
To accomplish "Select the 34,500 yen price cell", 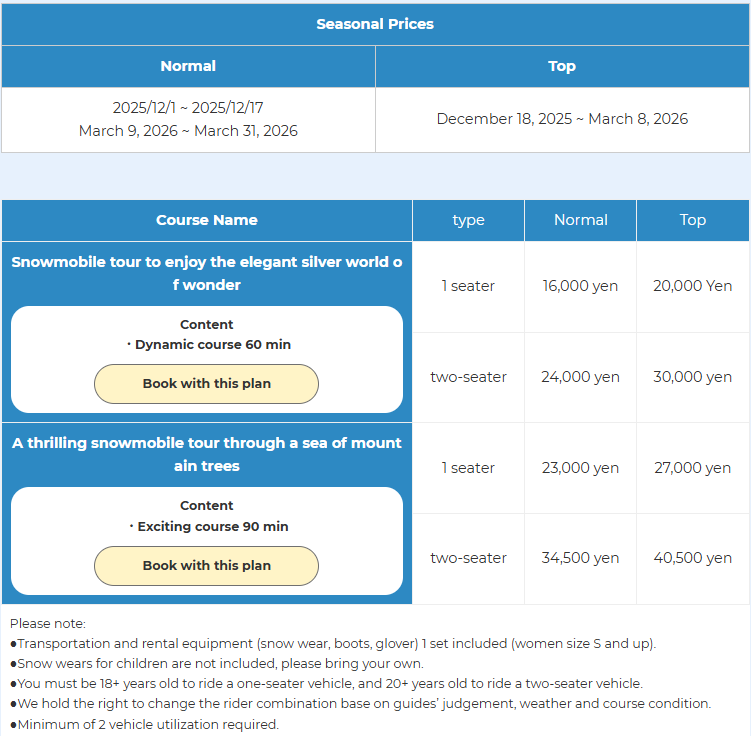I will pos(580,558).
